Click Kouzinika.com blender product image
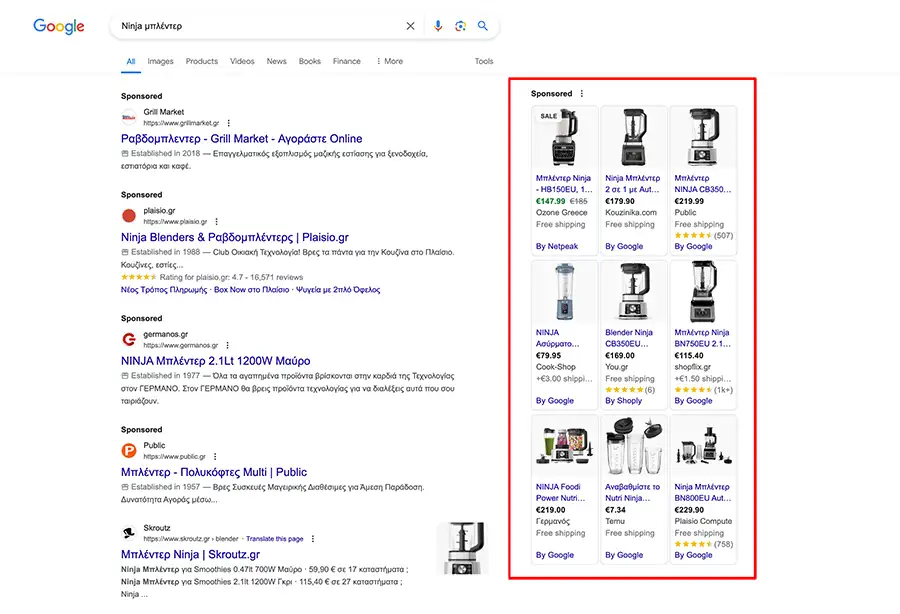This screenshot has width=900, height=614. 634,137
